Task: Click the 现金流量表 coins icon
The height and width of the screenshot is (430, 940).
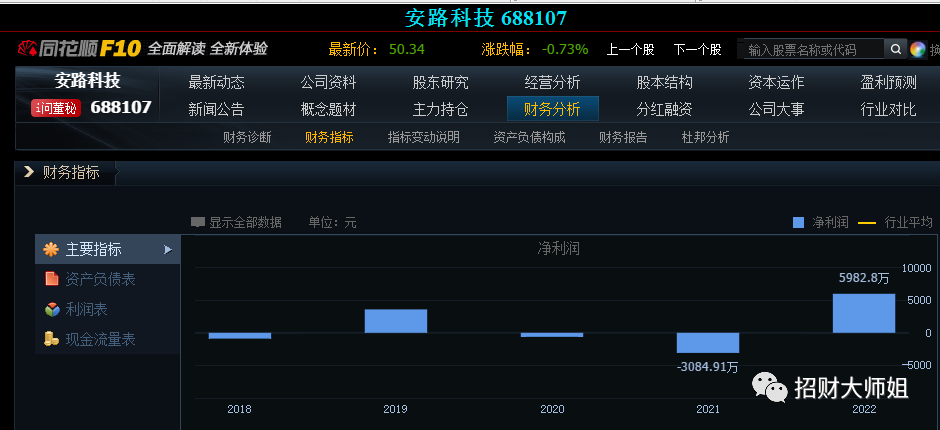Action: (x=51, y=339)
